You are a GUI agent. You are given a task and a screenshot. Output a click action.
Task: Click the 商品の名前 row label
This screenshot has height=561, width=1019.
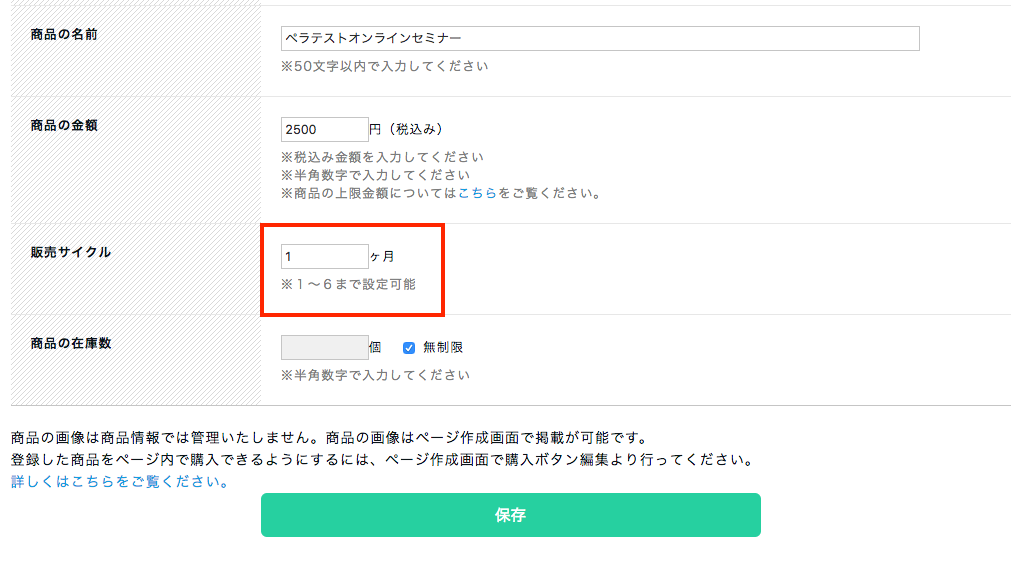[x=64, y=34]
